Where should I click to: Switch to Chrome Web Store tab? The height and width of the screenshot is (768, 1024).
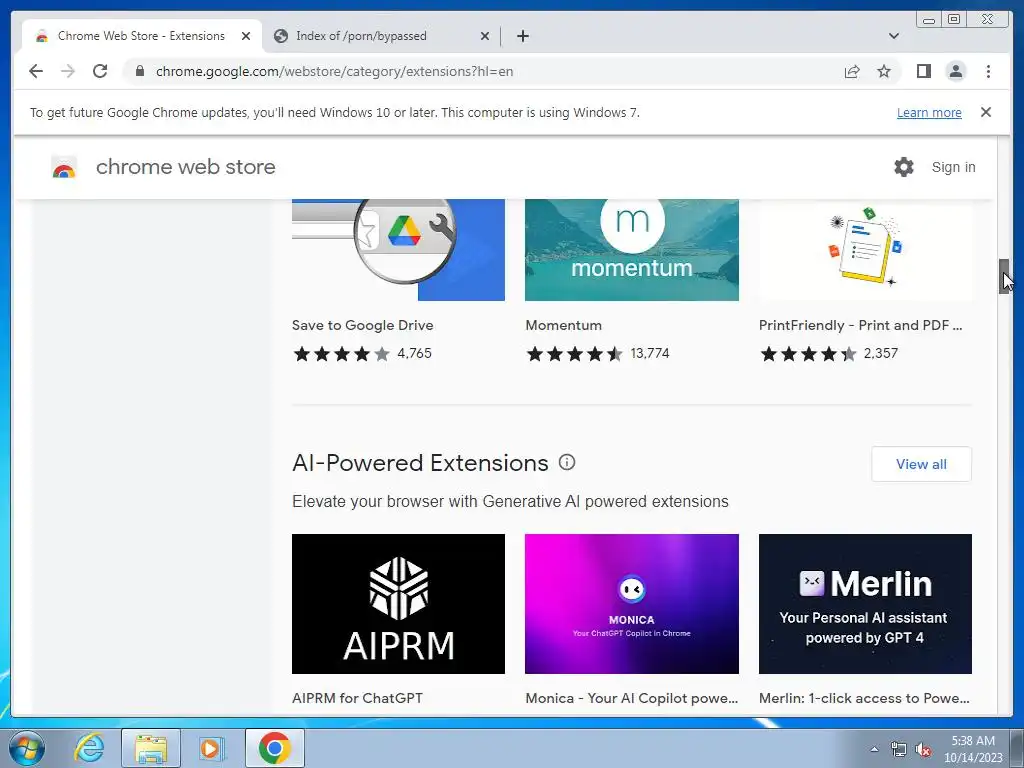(142, 36)
